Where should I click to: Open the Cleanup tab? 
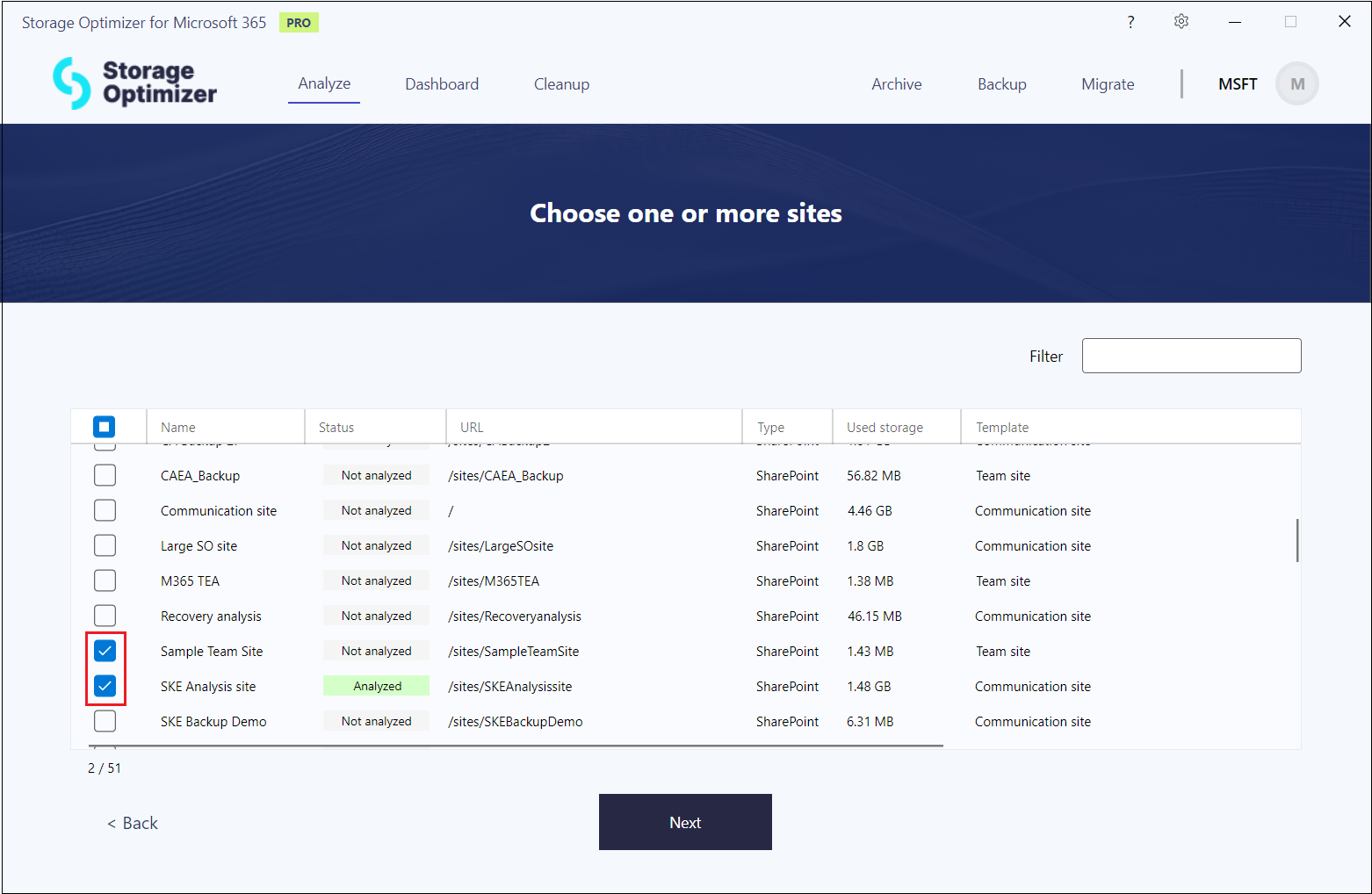561,84
